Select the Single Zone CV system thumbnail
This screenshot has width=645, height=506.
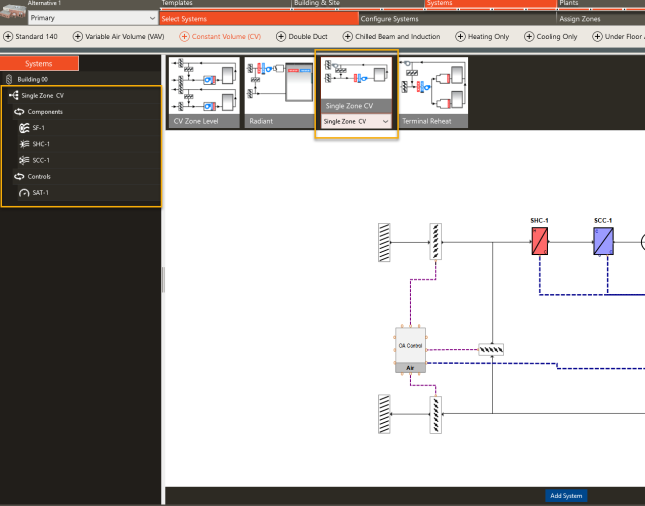356,85
